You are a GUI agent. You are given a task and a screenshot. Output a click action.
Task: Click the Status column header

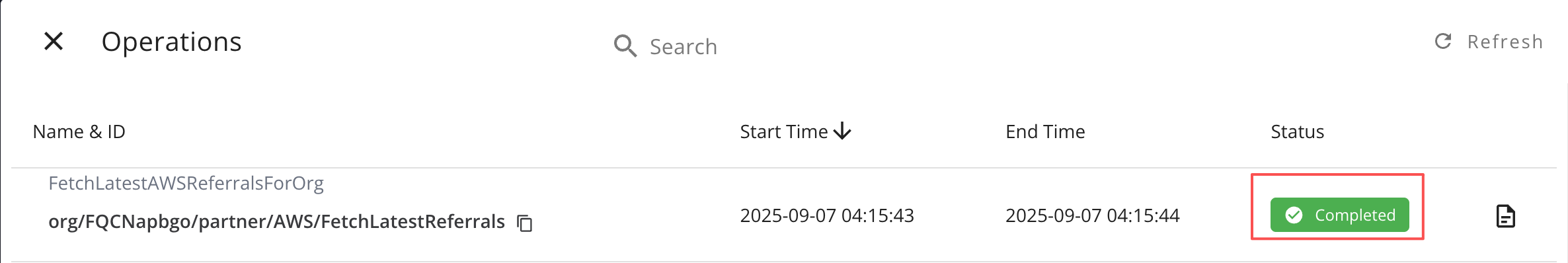(1297, 131)
